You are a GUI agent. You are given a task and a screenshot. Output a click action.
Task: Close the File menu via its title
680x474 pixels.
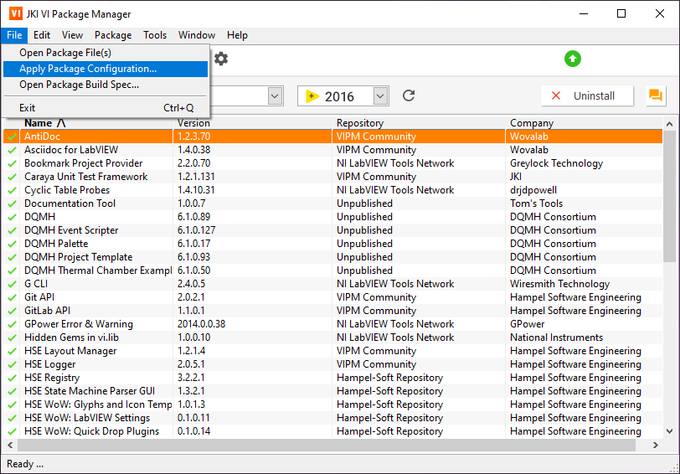pyautogui.click(x=14, y=35)
